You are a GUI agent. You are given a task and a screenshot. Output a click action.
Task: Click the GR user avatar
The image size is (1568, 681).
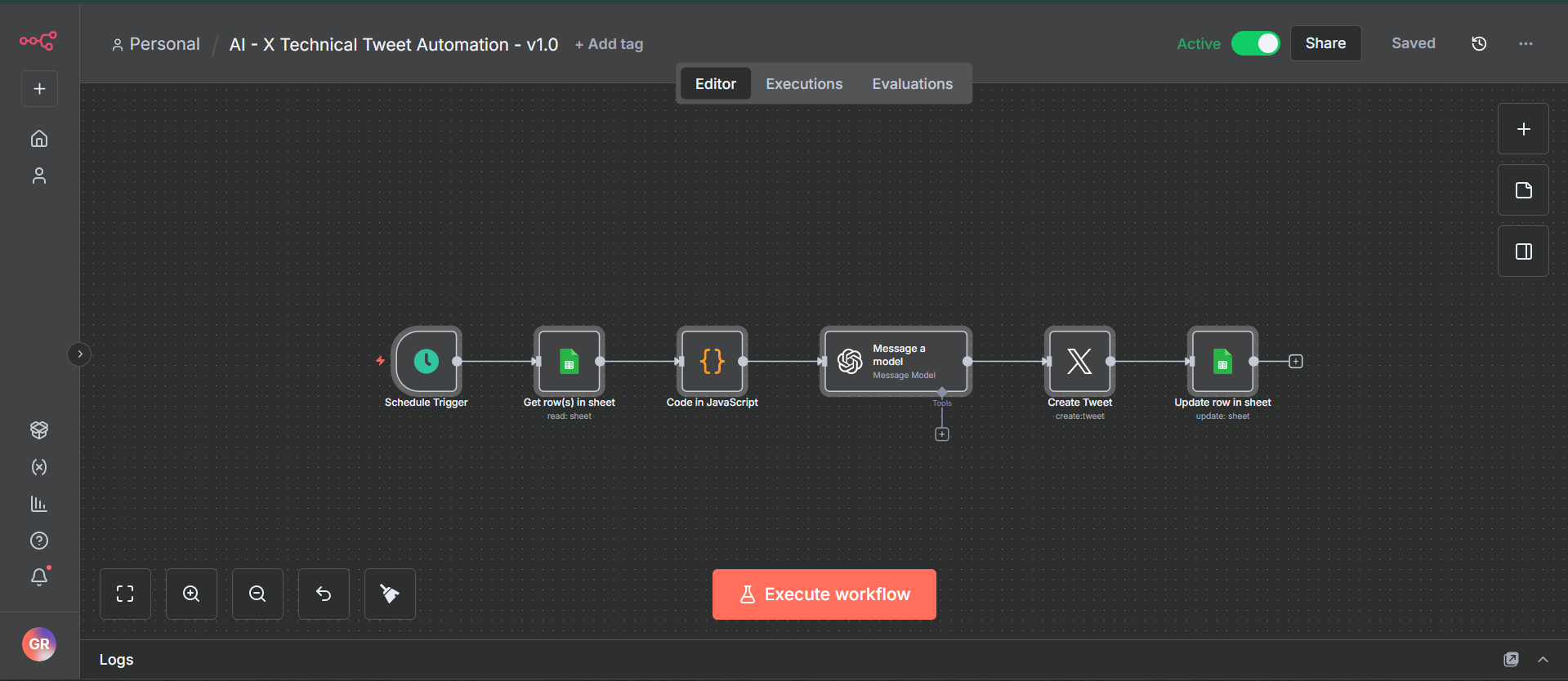tap(39, 644)
